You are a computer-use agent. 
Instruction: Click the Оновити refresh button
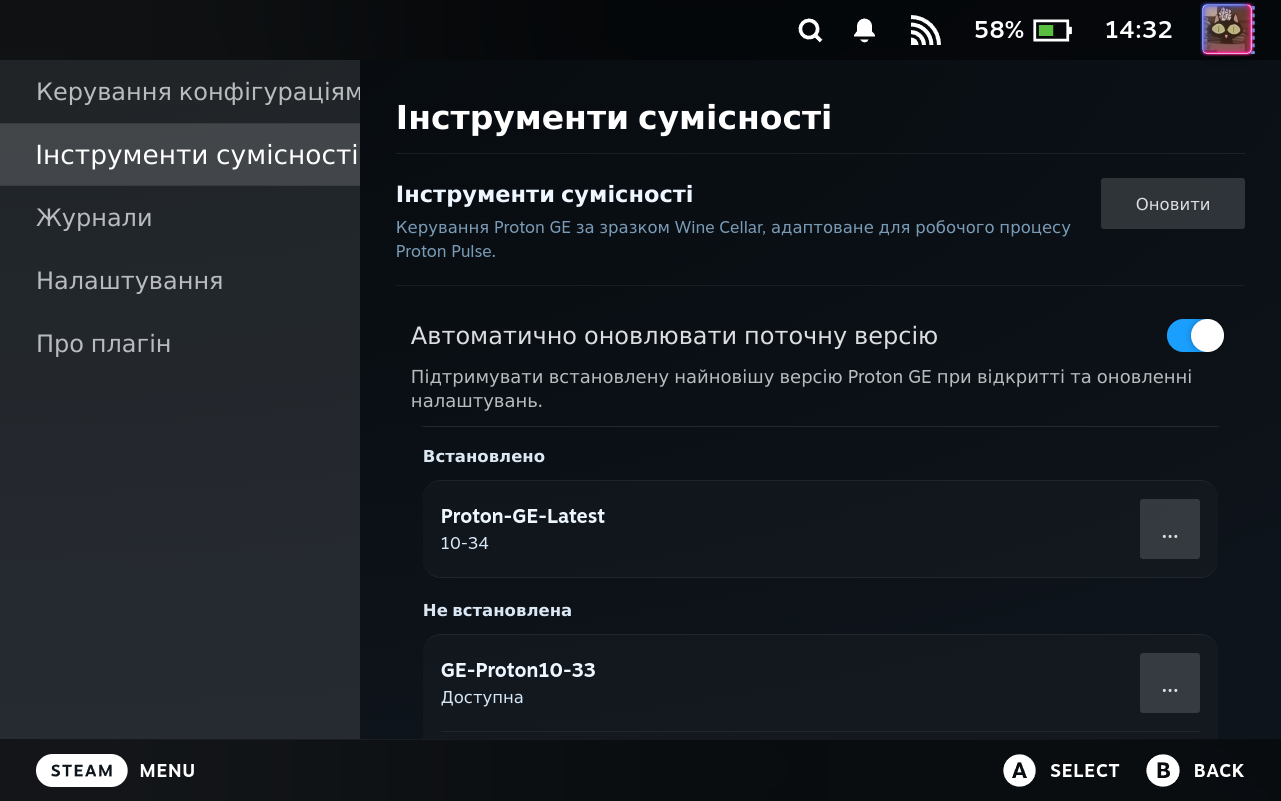tap(1173, 204)
